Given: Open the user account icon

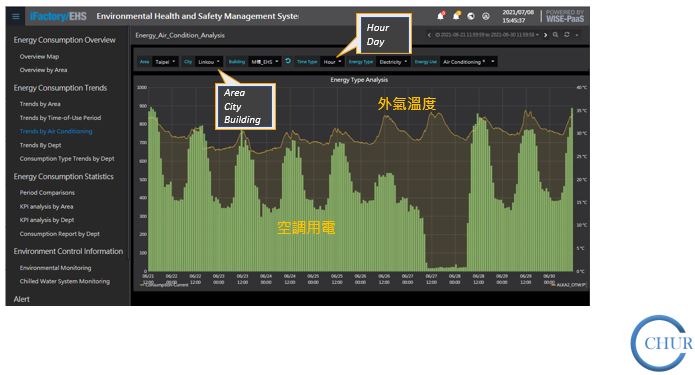Looking at the screenshot, I should (x=486, y=16).
